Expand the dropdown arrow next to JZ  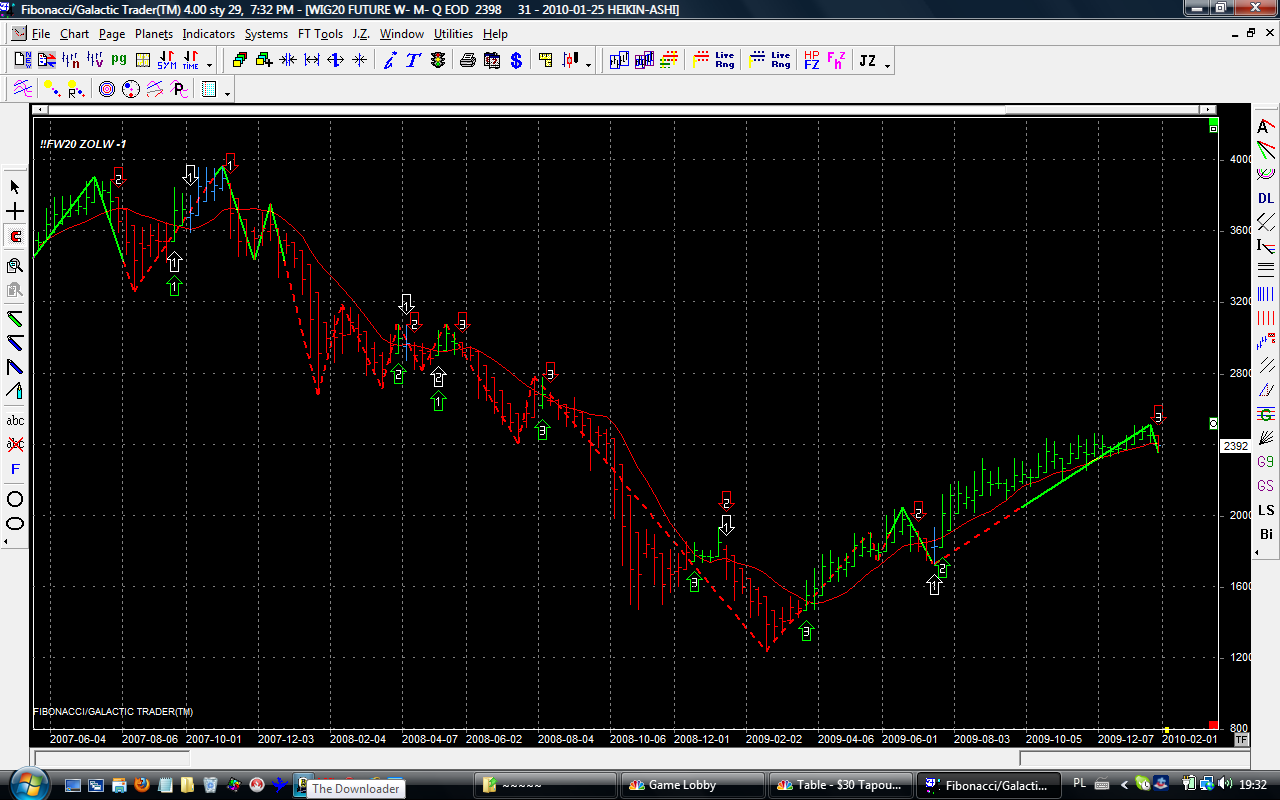click(x=887, y=65)
